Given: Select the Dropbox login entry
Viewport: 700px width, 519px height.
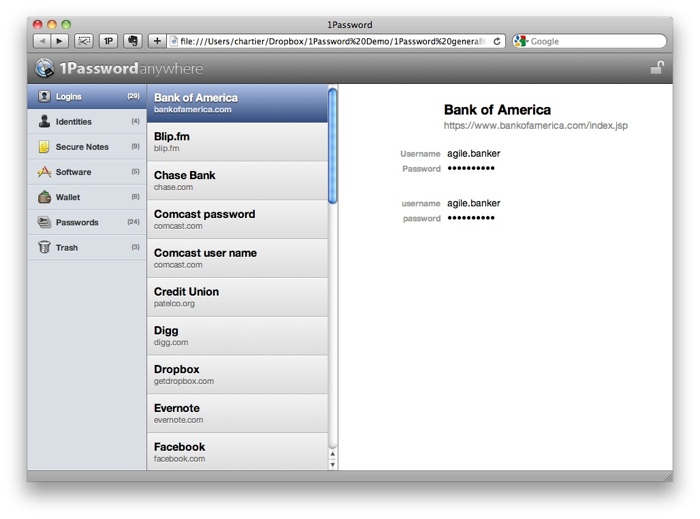Looking at the screenshot, I should click(238, 375).
